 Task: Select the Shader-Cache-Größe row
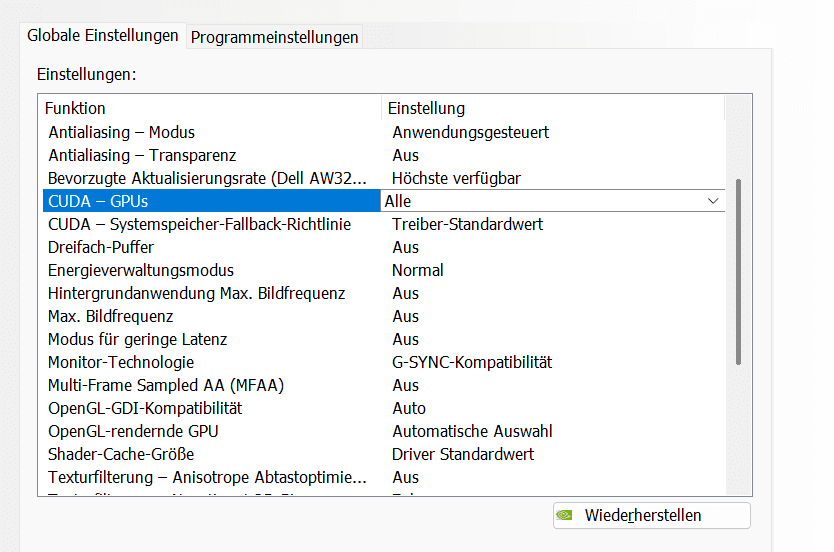tap(383, 454)
